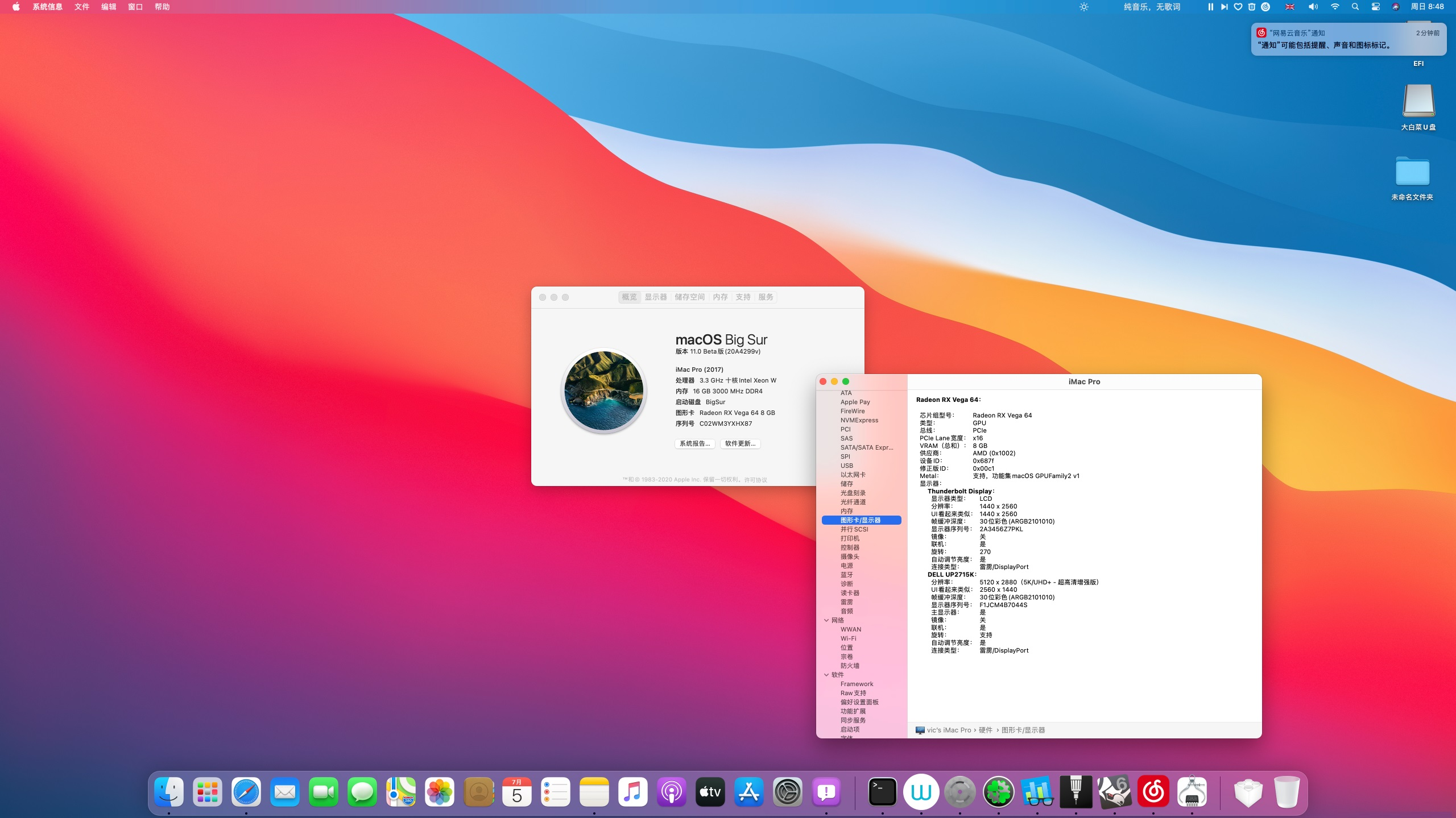1456x818 pixels.
Task: Open Control Center toggles in menu bar
Action: pyautogui.click(x=1375, y=7)
